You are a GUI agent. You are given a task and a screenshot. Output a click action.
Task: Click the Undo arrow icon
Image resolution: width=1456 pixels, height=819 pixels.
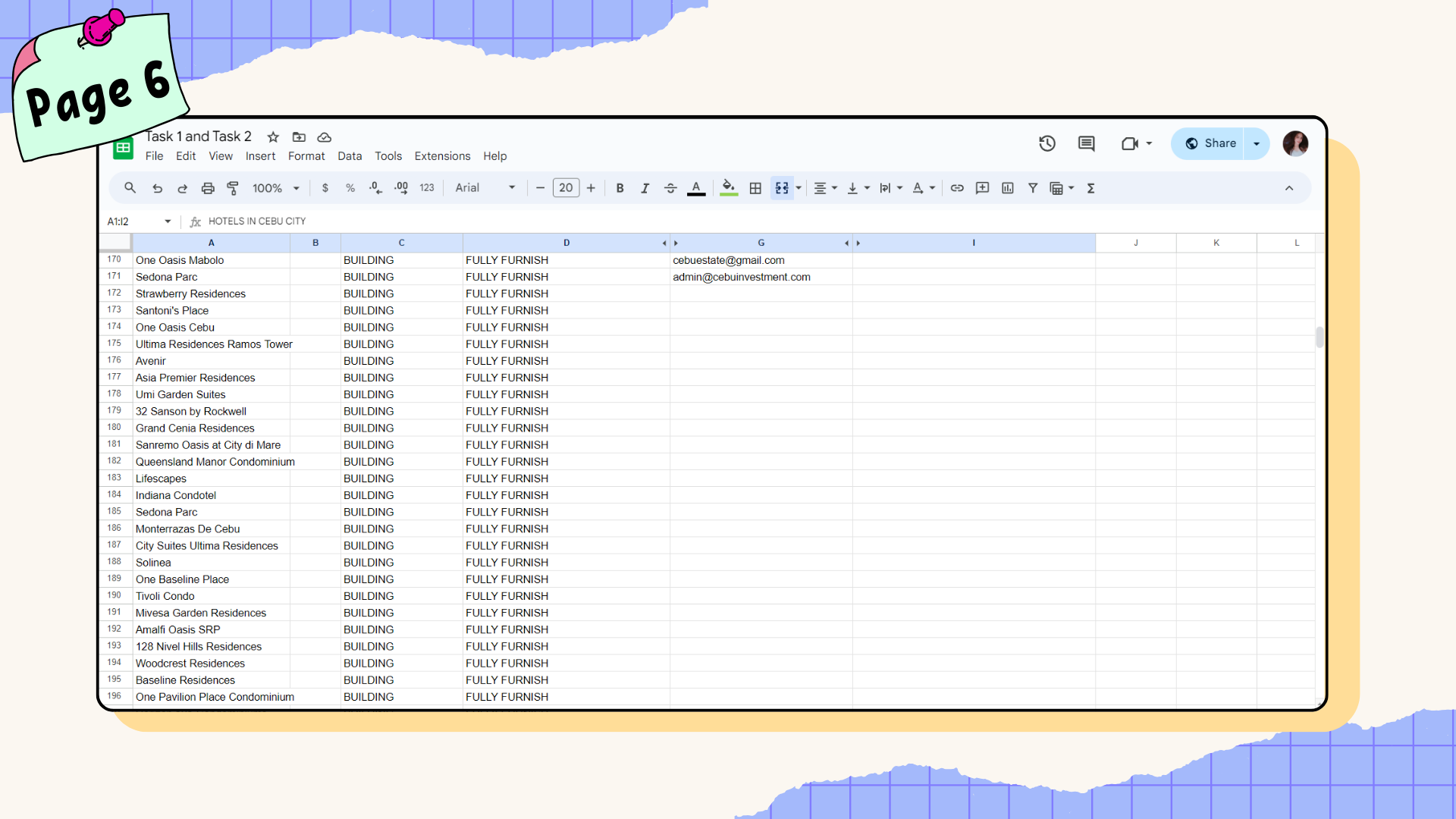point(157,188)
